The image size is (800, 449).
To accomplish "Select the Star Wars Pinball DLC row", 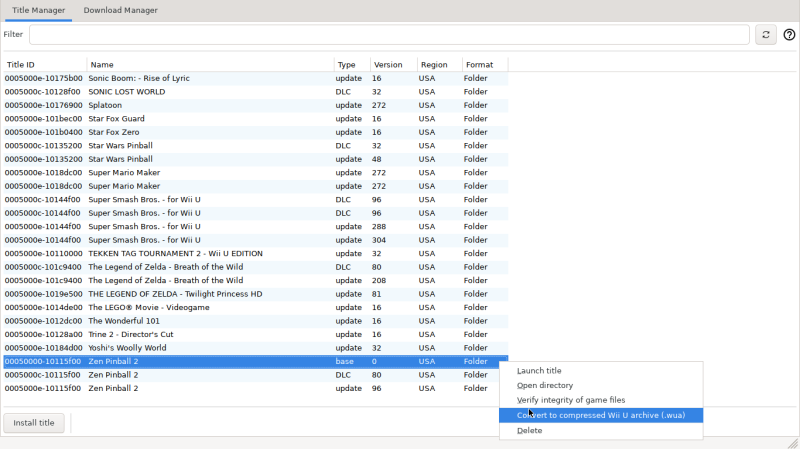I will [x=256, y=145].
